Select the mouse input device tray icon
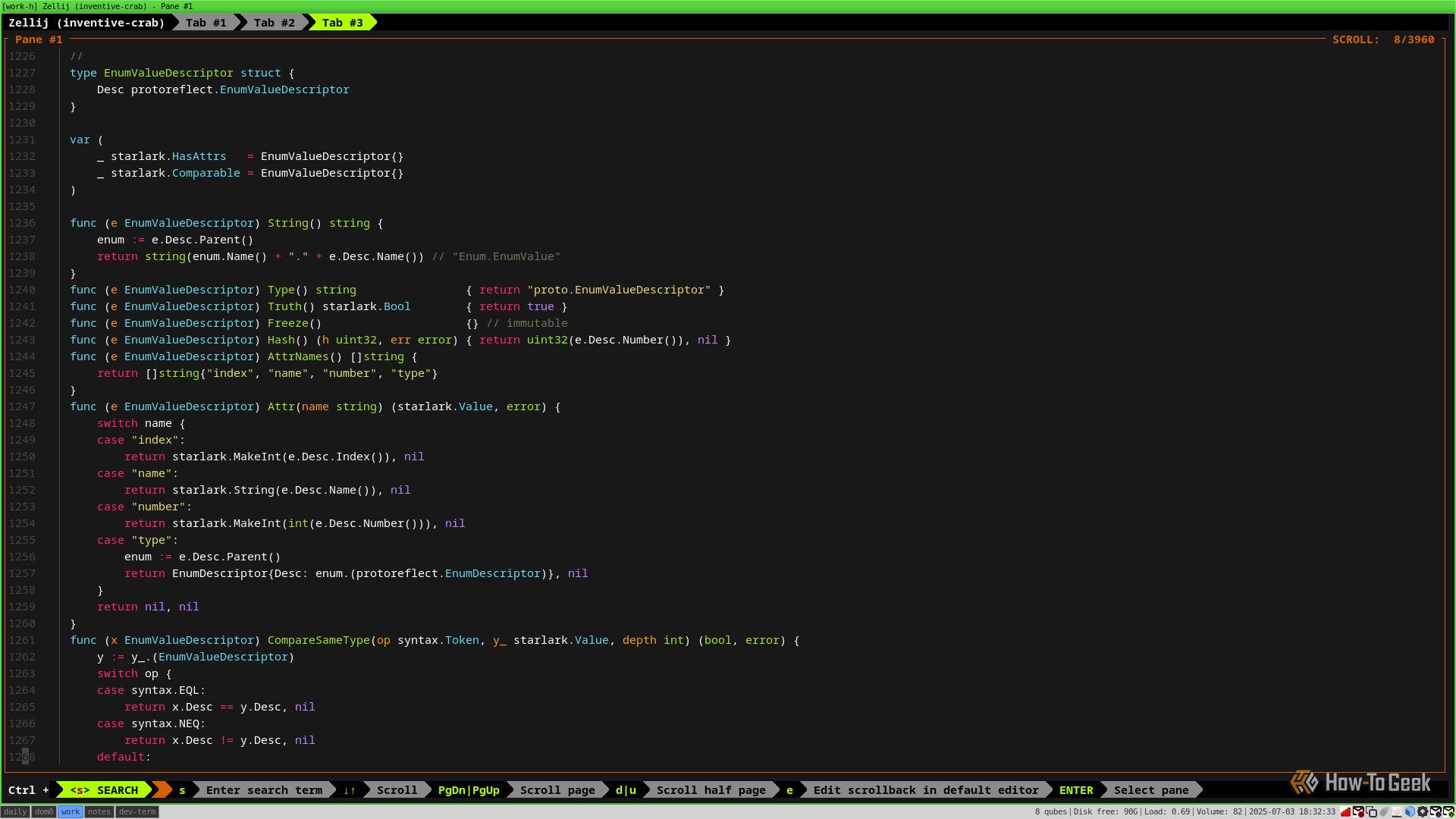The height and width of the screenshot is (819, 1456). (1384, 811)
